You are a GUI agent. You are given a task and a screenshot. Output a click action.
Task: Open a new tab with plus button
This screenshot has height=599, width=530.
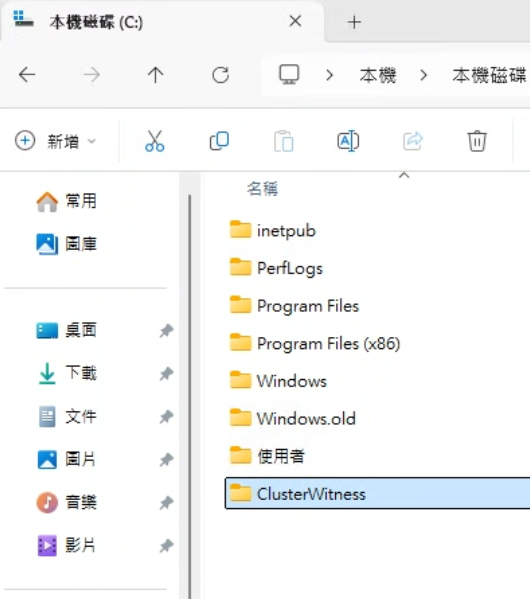[354, 22]
